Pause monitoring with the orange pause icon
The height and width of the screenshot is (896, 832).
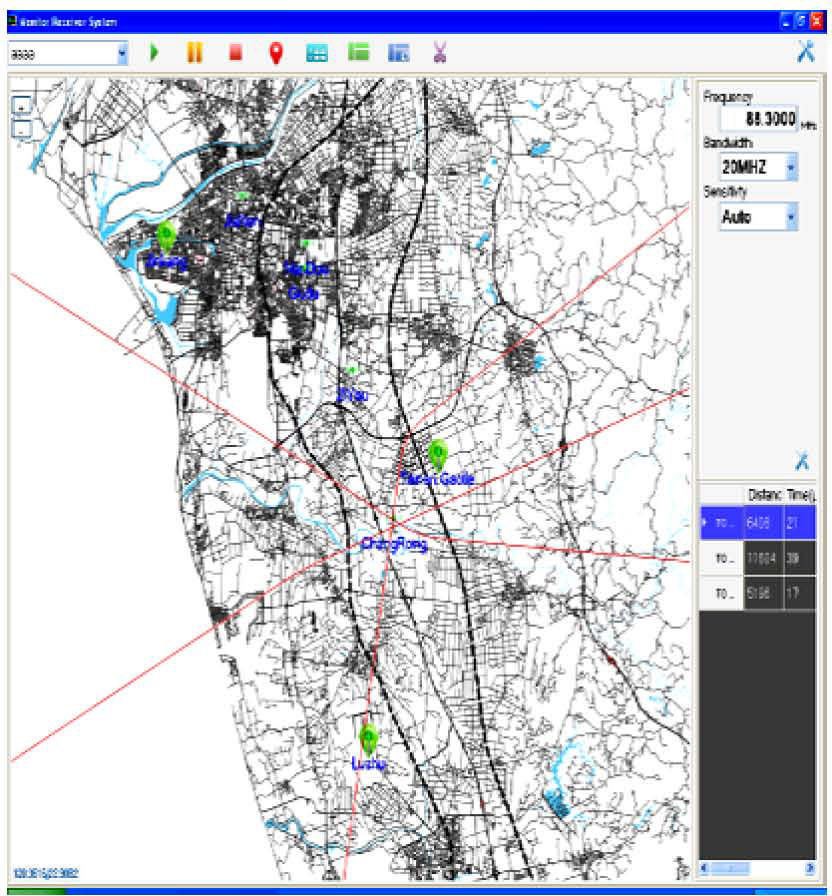pyautogui.click(x=194, y=53)
